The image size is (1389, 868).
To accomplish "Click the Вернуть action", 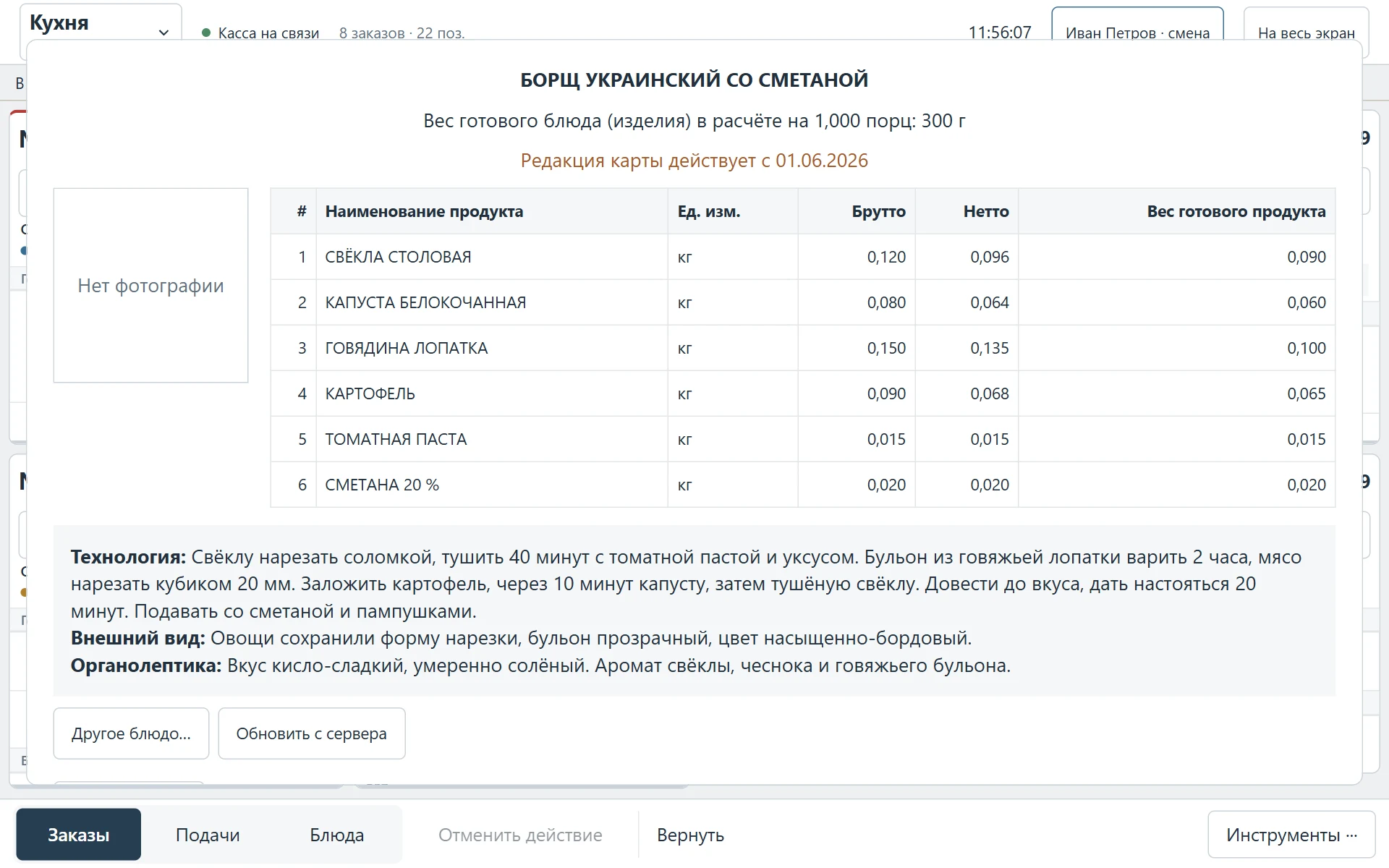I will pos(690,835).
